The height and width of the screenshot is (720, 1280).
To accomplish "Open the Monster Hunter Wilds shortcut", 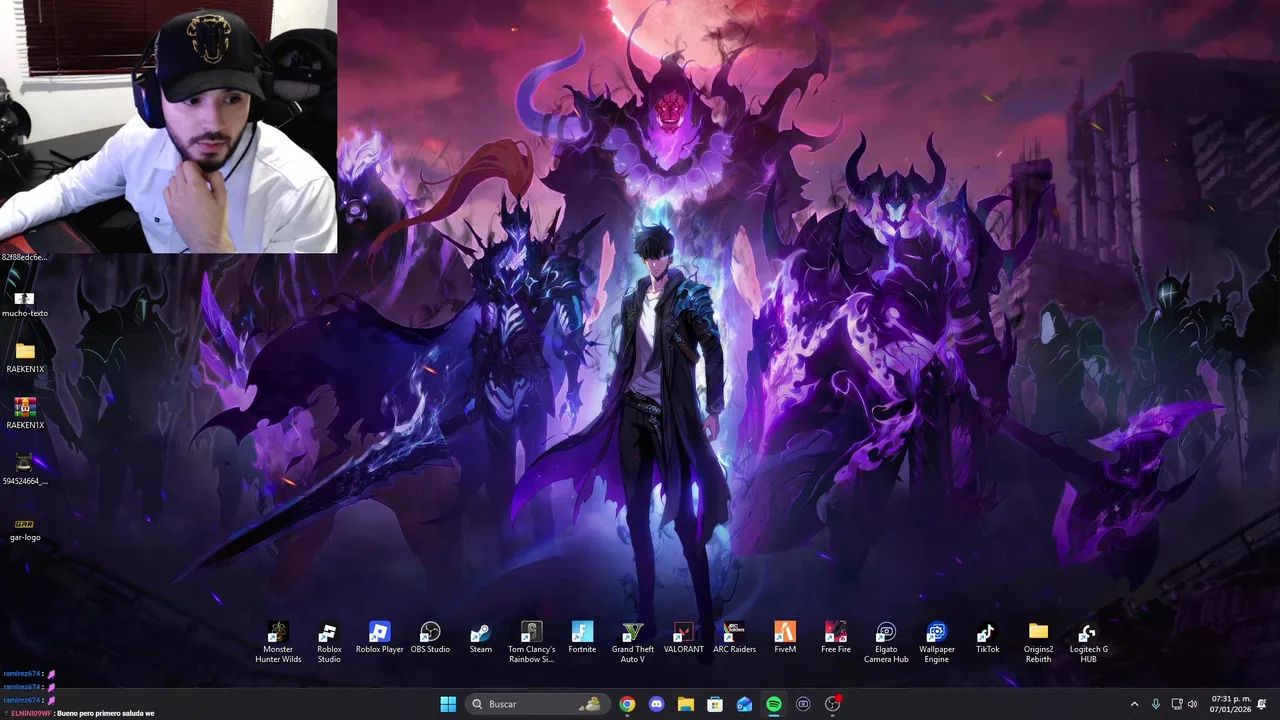I will (x=278, y=641).
